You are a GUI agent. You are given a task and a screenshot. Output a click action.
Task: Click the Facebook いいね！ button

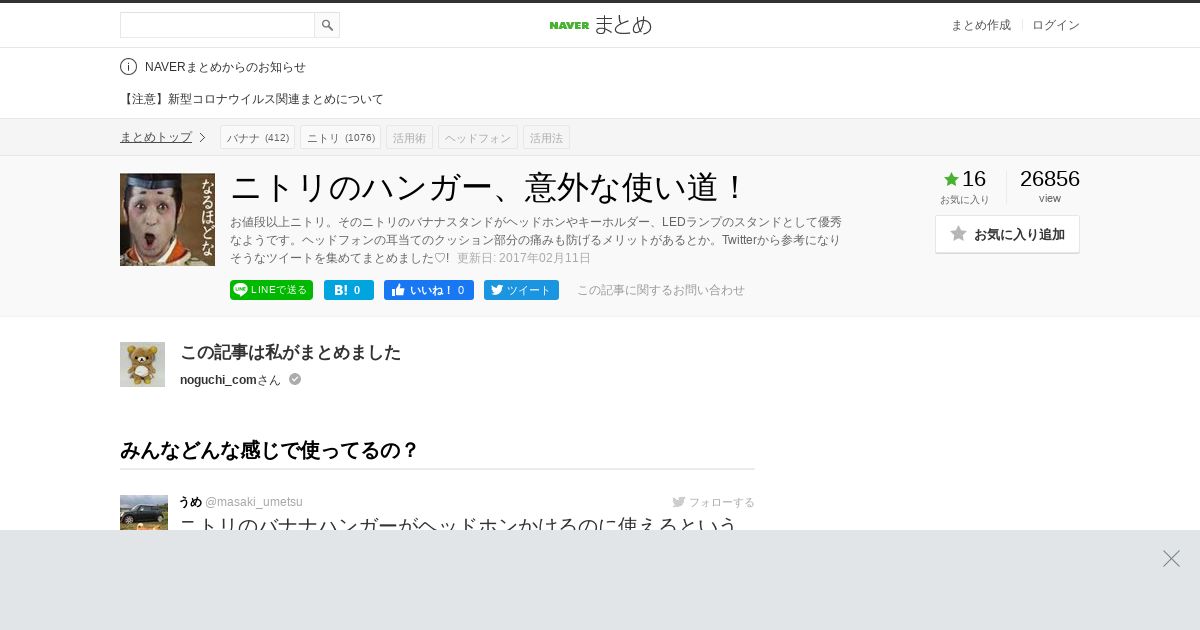(x=428, y=290)
